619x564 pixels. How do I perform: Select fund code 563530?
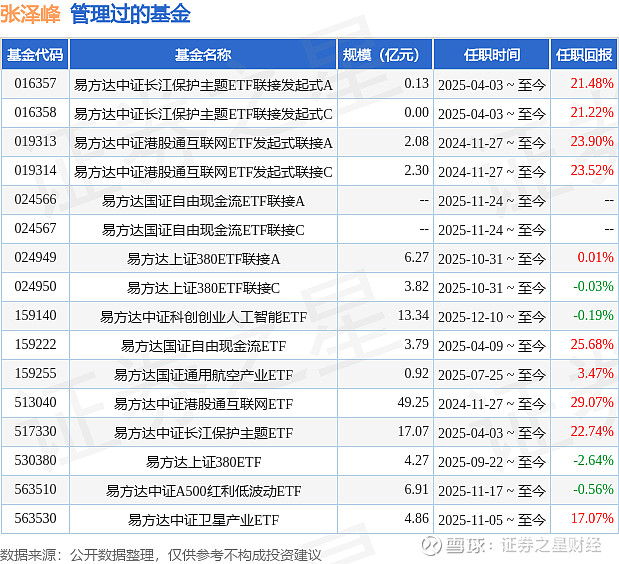point(35,519)
